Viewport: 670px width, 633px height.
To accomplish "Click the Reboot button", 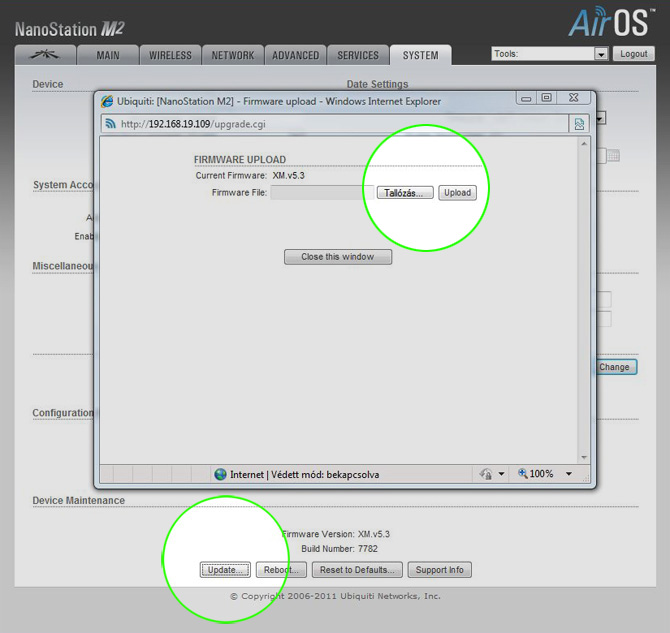I will (281, 570).
